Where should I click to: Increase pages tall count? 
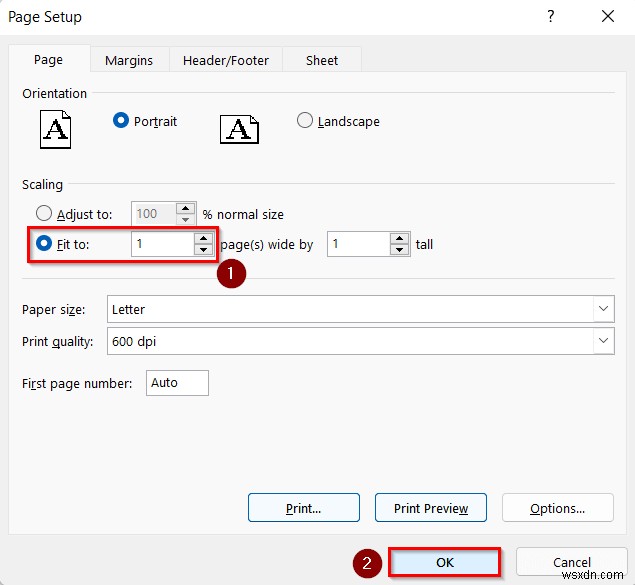[399, 238]
